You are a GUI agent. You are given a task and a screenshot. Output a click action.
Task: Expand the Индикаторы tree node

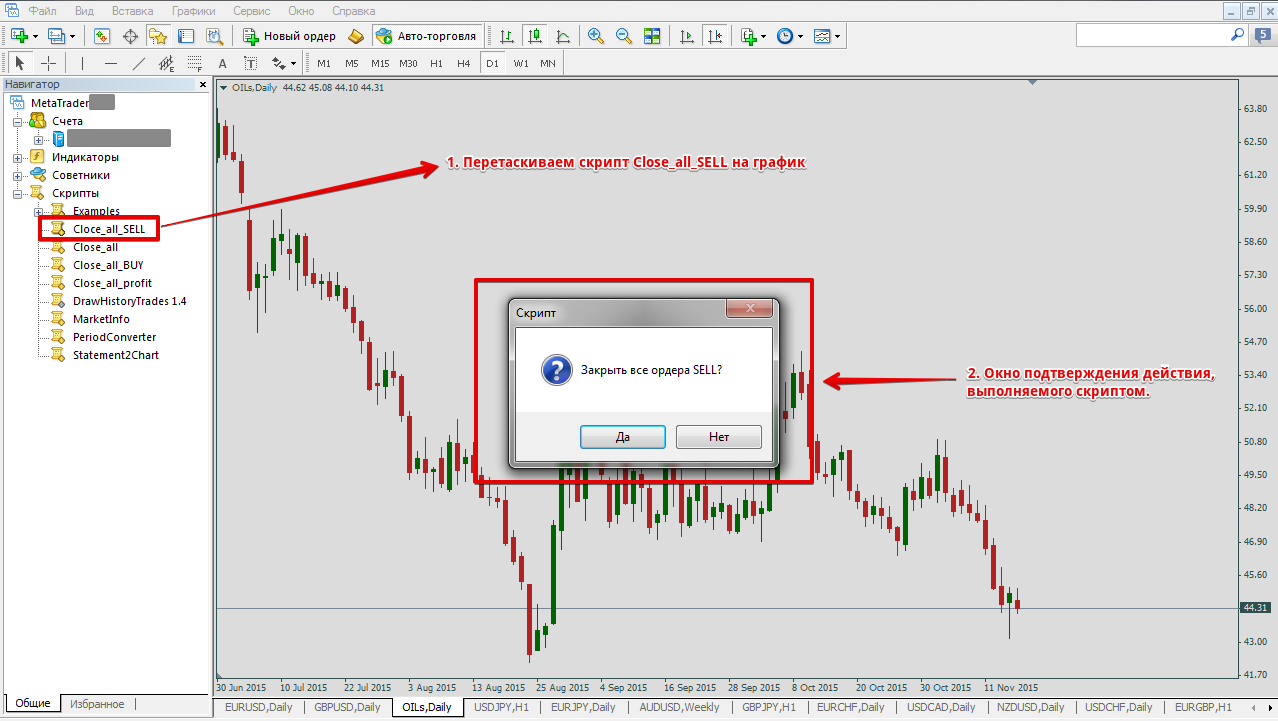[x=18, y=157]
